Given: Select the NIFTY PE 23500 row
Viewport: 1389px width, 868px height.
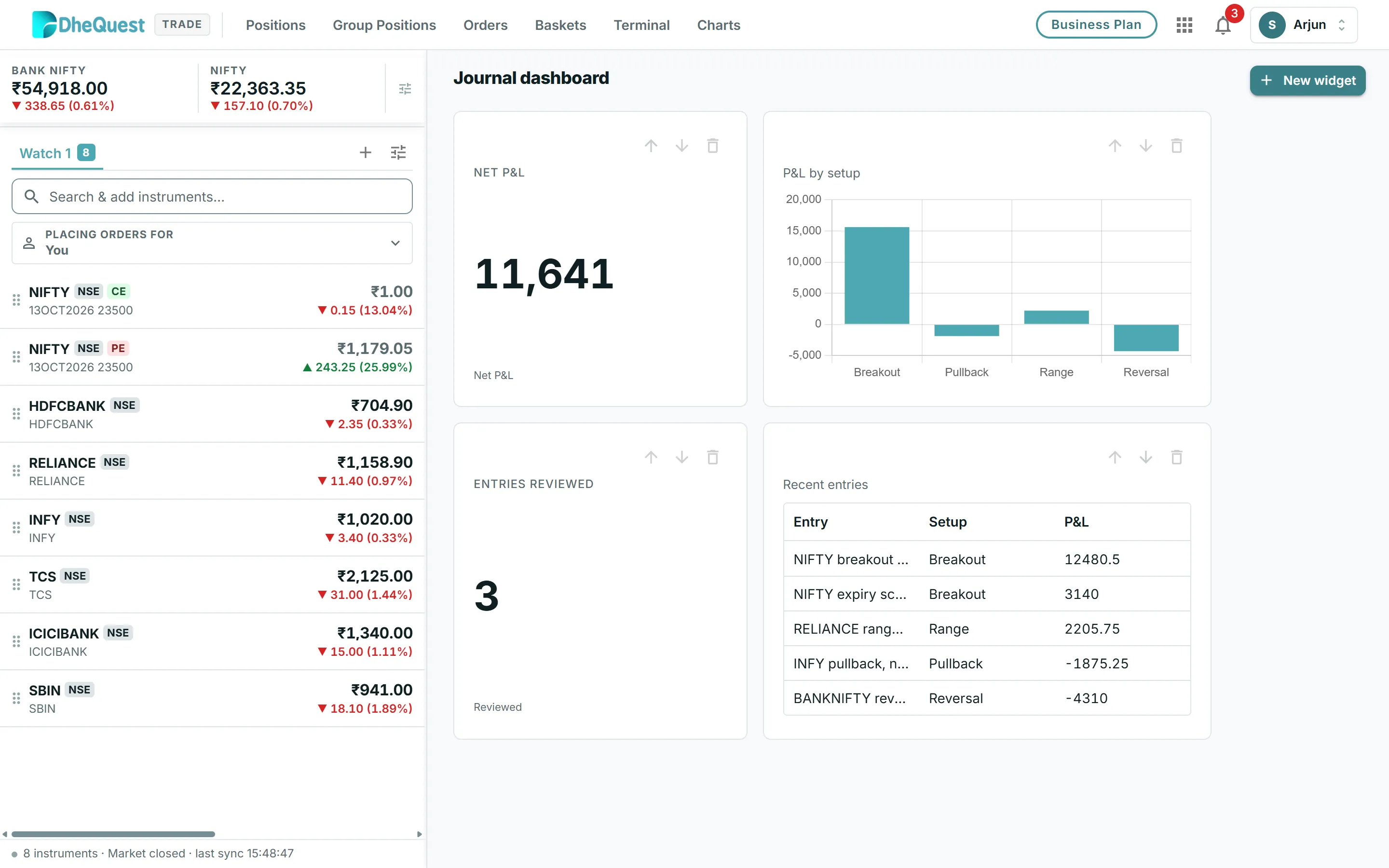Looking at the screenshot, I should coord(212,358).
